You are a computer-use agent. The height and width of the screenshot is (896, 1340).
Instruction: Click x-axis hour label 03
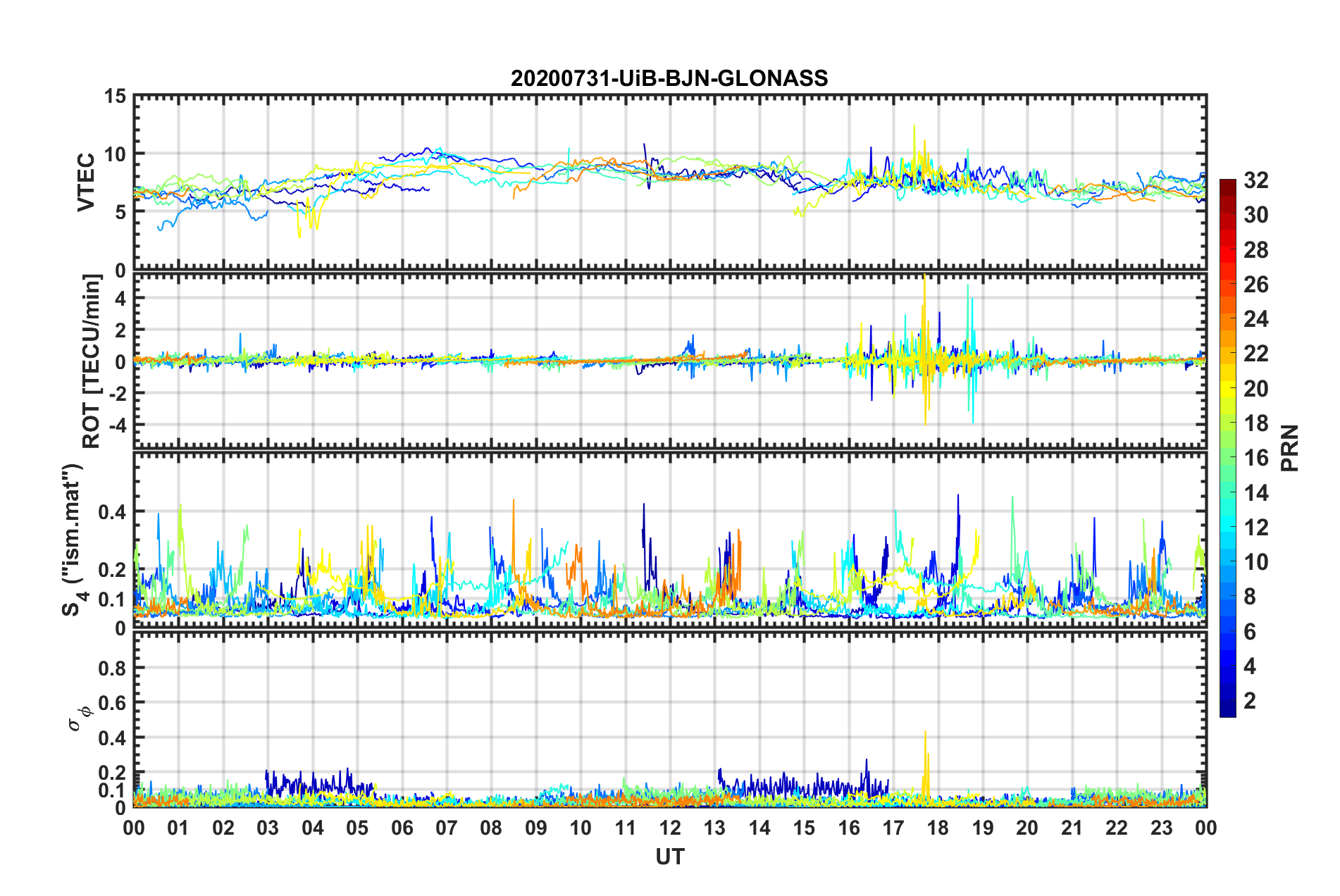tap(268, 828)
